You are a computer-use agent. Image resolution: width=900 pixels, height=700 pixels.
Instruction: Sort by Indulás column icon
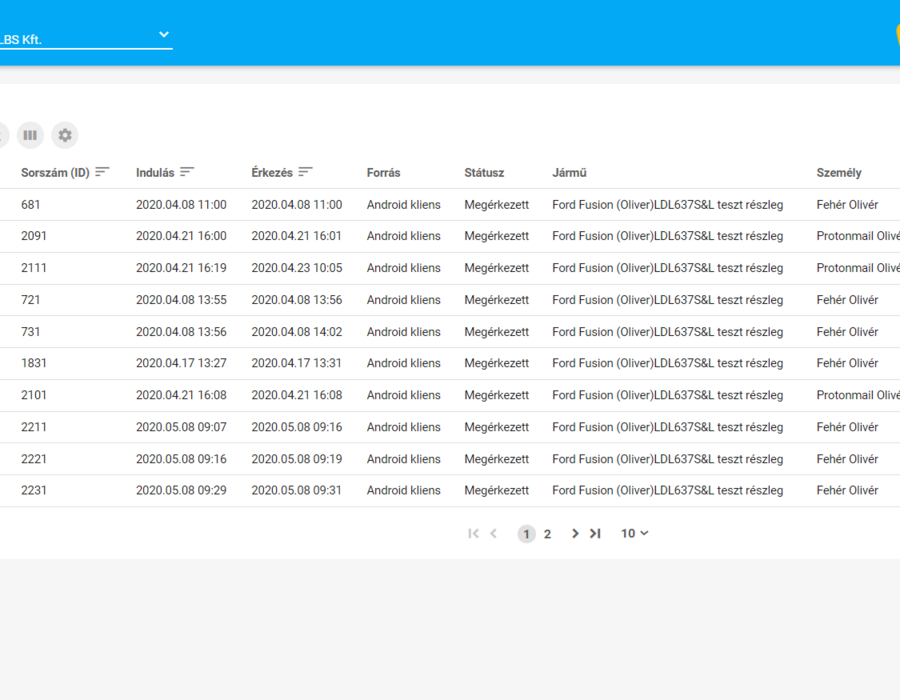(x=187, y=172)
